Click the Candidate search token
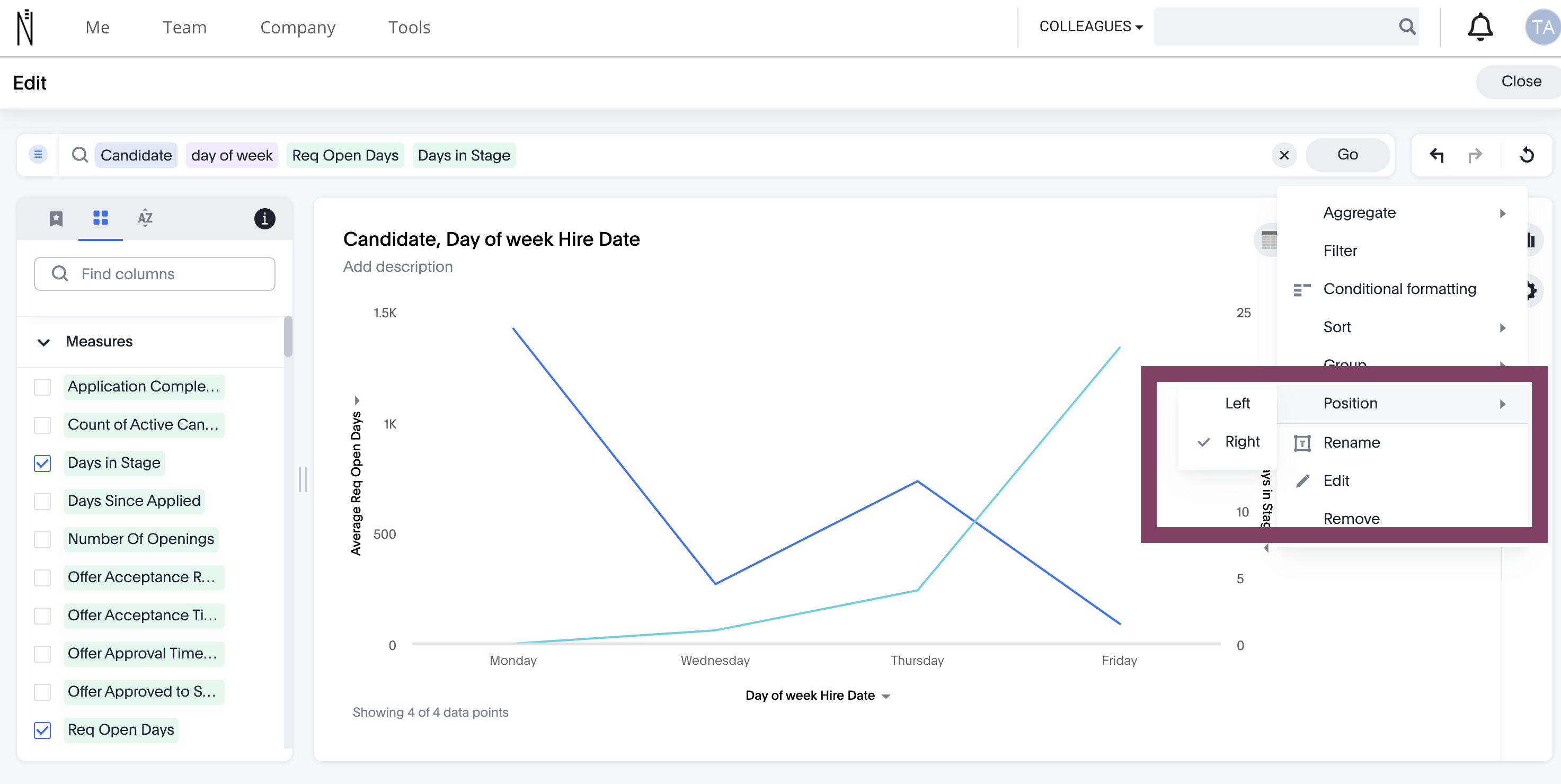1561x784 pixels. 136,155
